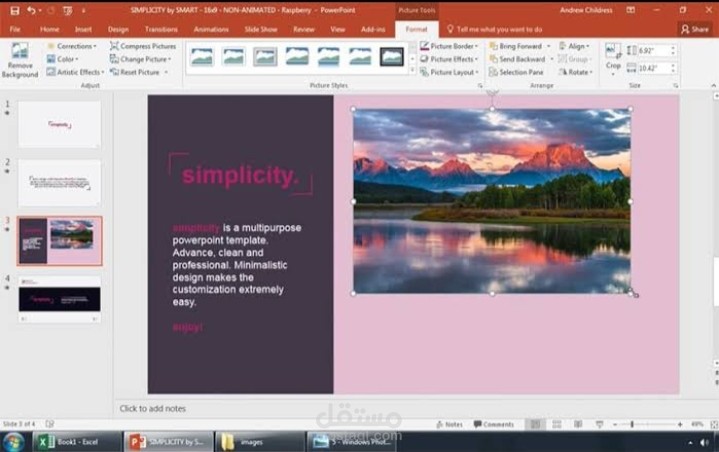This screenshot has height=452, width=719.
Task: Click the simplicity. title text
Action: (240, 176)
